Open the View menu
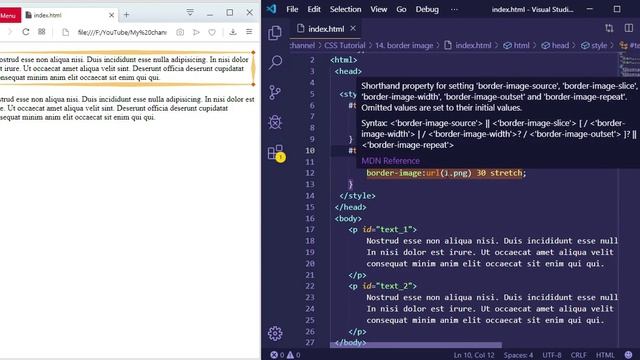Screen dimensions: 640x360 tap(379, 9)
